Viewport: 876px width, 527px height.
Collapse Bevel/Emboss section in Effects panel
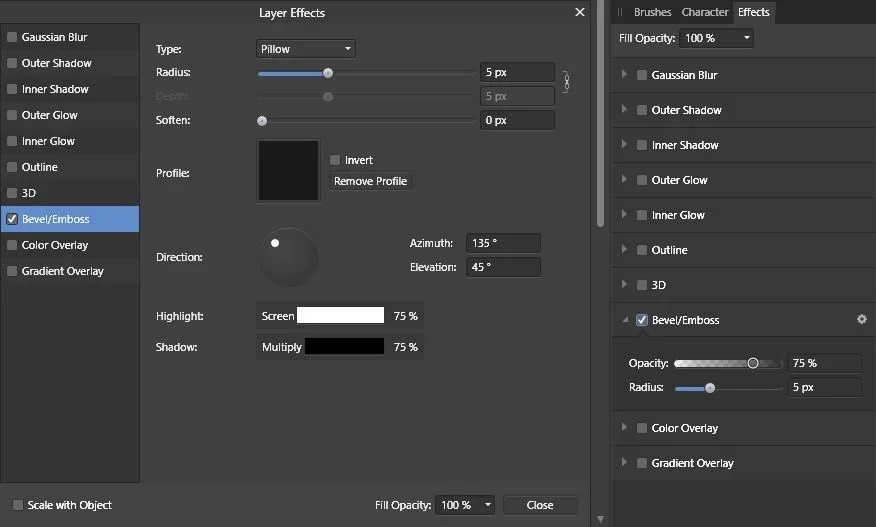tap(625, 320)
